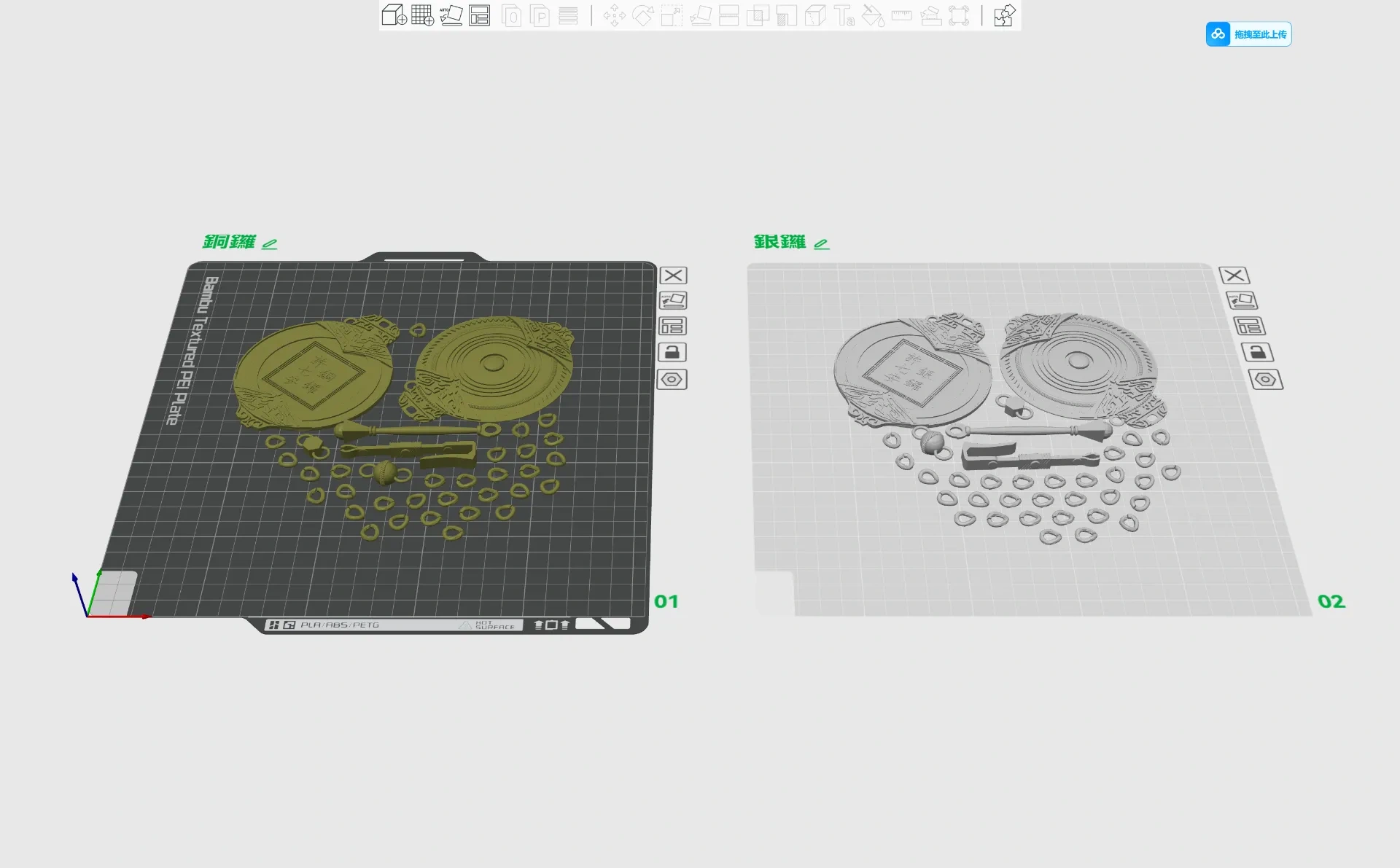Choose the Text shape tool

844,15
